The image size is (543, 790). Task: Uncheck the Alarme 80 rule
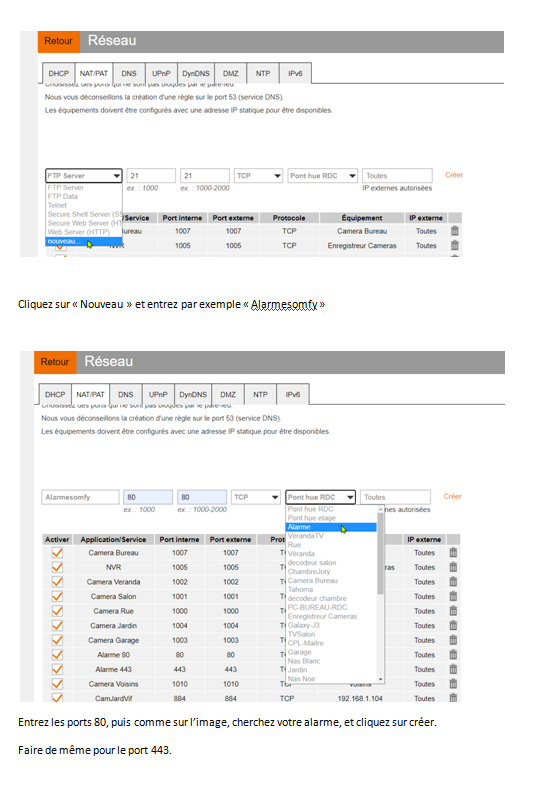coord(57,655)
